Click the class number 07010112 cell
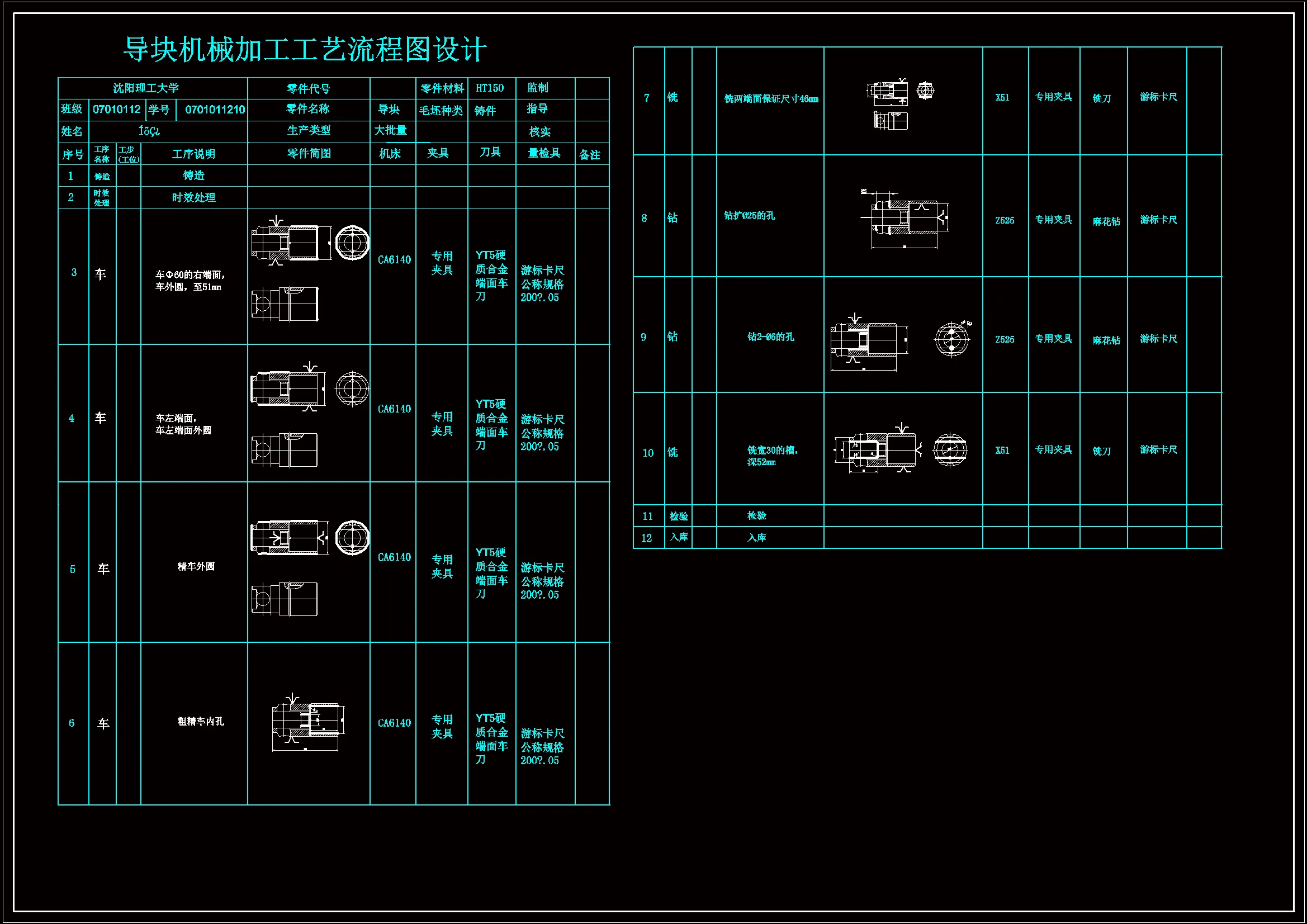The width and height of the screenshot is (1307, 924). (117, 110)
